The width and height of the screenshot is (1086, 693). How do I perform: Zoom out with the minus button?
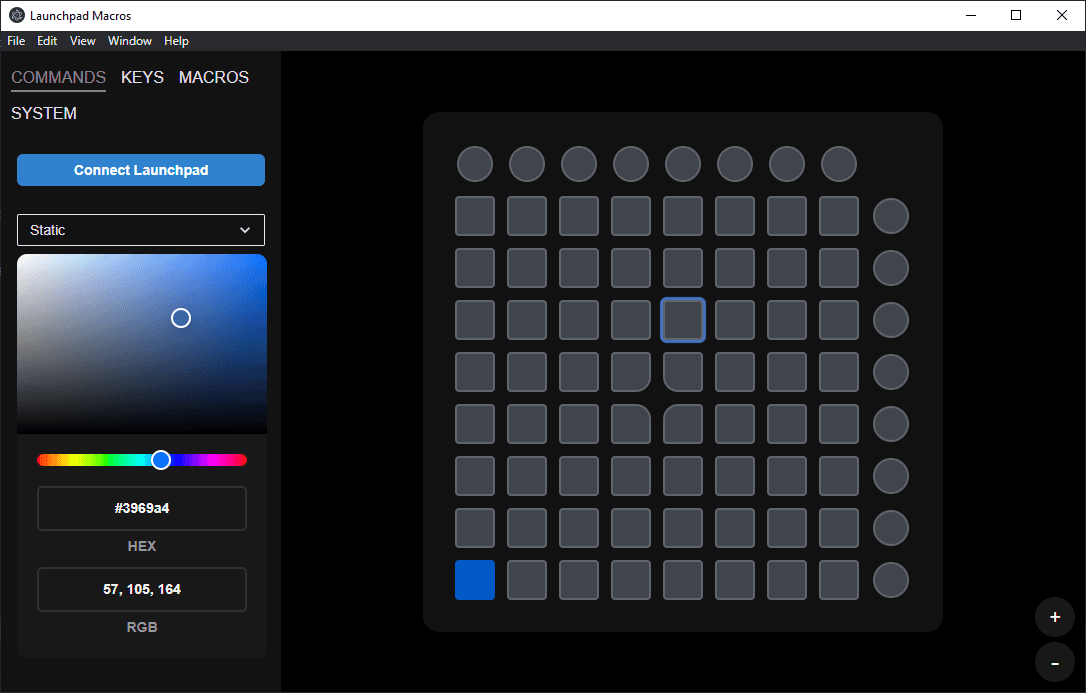(x=1054, y=663)
